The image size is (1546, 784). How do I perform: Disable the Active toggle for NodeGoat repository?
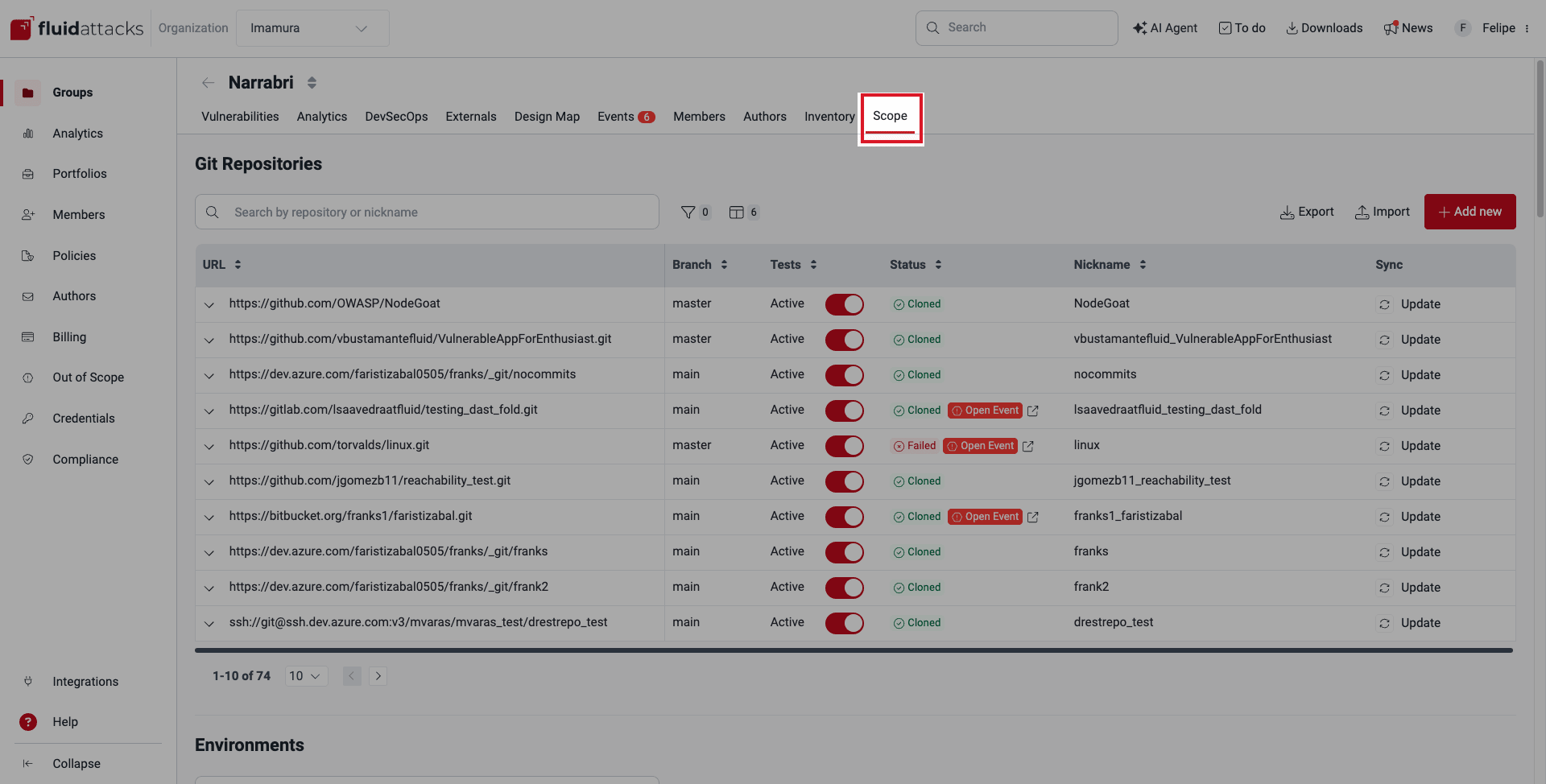[844, 304]
